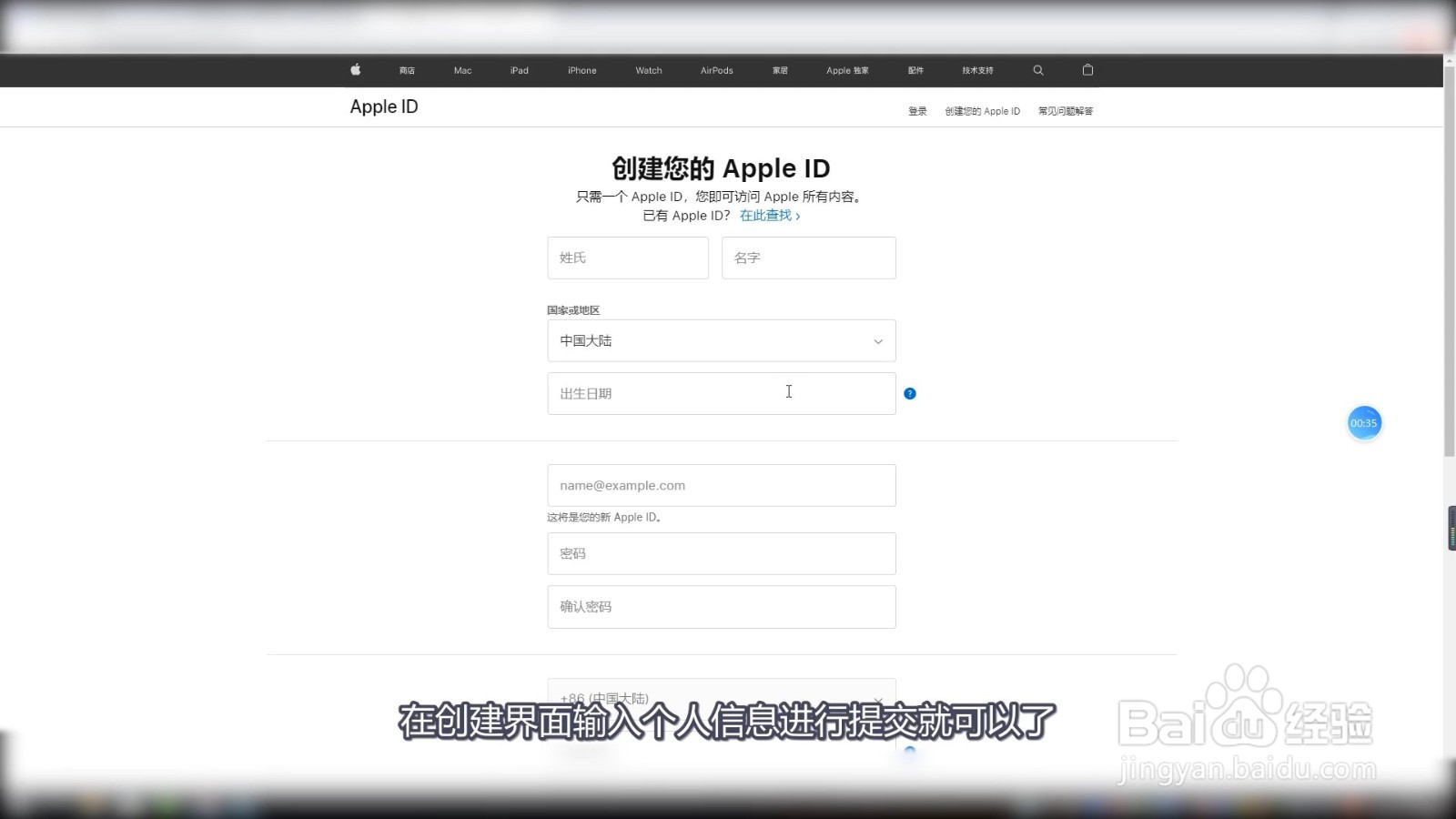Screen dimensions: 1456x819
Task: Open the 技术支持 navigation item
Action: pyautogui.click(x=978, y=71)
